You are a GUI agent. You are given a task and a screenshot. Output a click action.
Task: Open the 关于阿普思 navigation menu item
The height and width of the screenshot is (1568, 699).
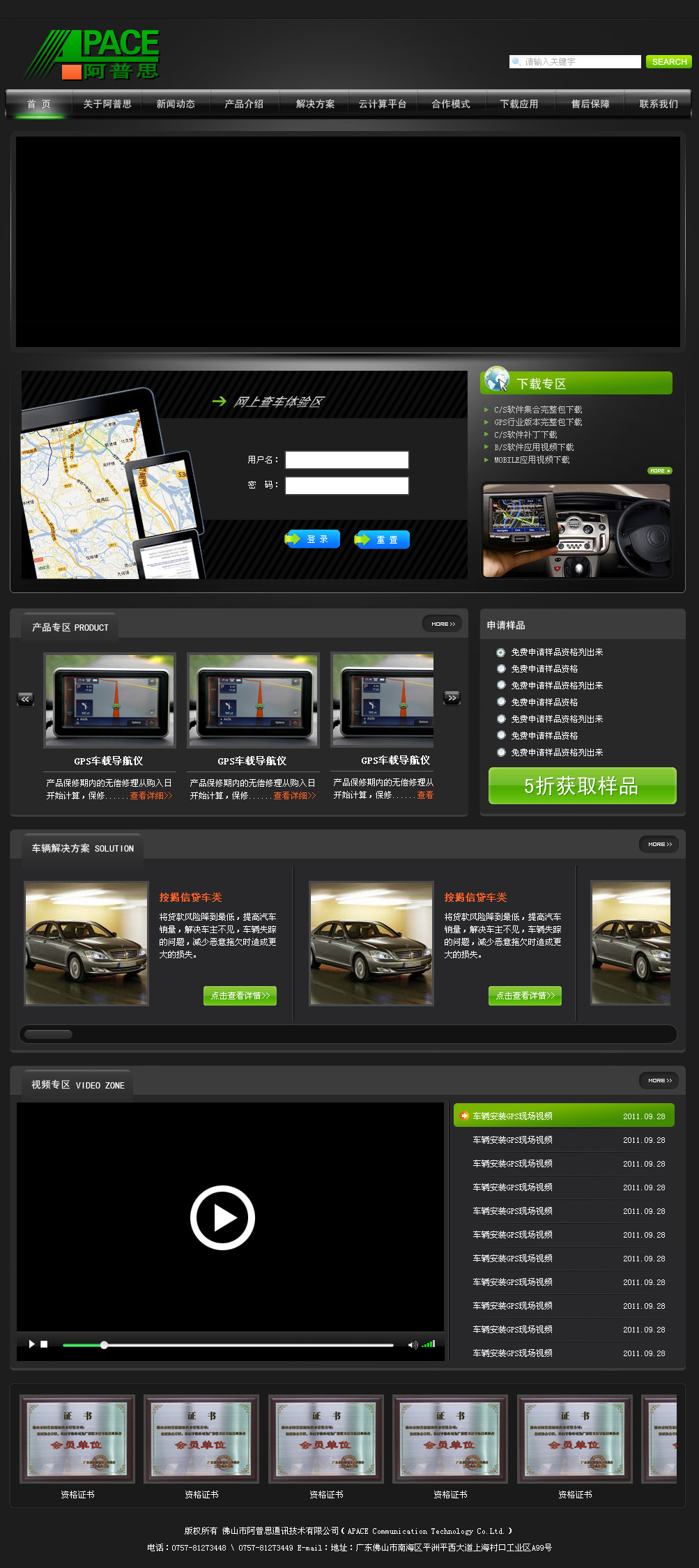tap(107, 104)
